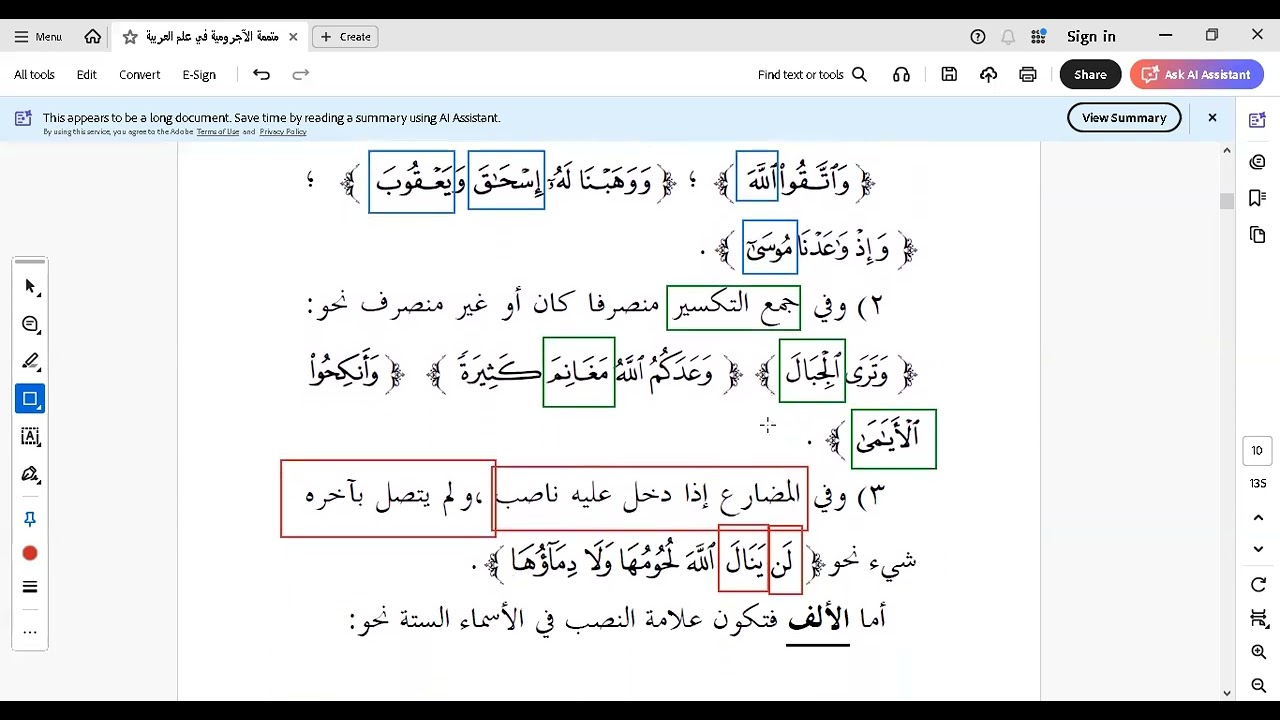Viewport: 1280px width, 720px height.
Task: Select the Add comment tool
Action: pyautogui.click(x=30, y=324)
